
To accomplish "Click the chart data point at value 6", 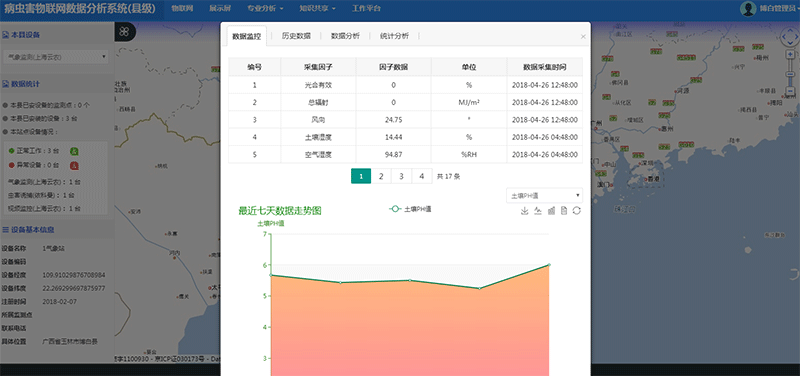I will pyautogui.click(x=549, y=265).
